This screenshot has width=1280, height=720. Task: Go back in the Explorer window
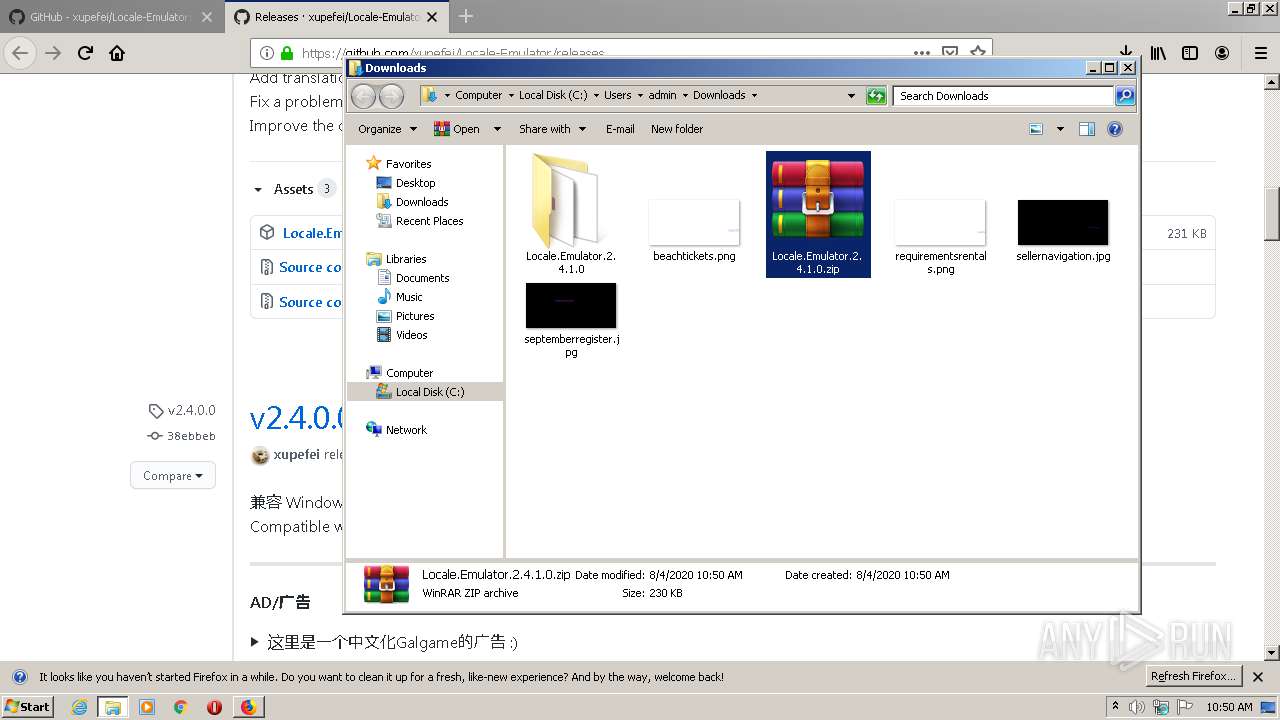click(364, 96)
